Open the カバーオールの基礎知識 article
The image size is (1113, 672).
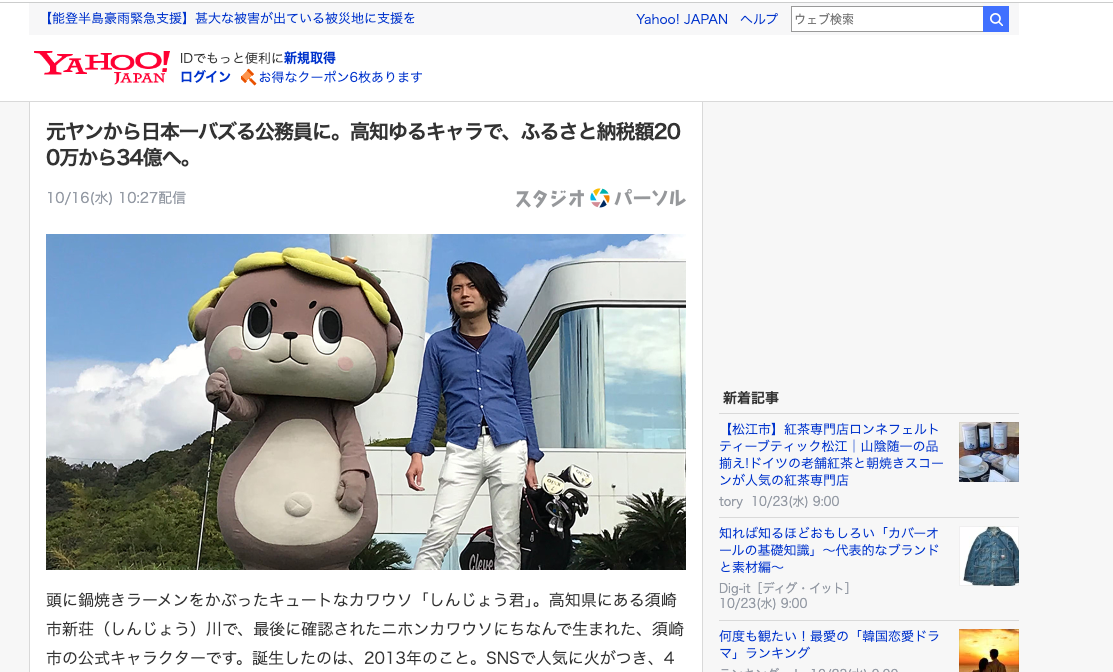[830, 552]
